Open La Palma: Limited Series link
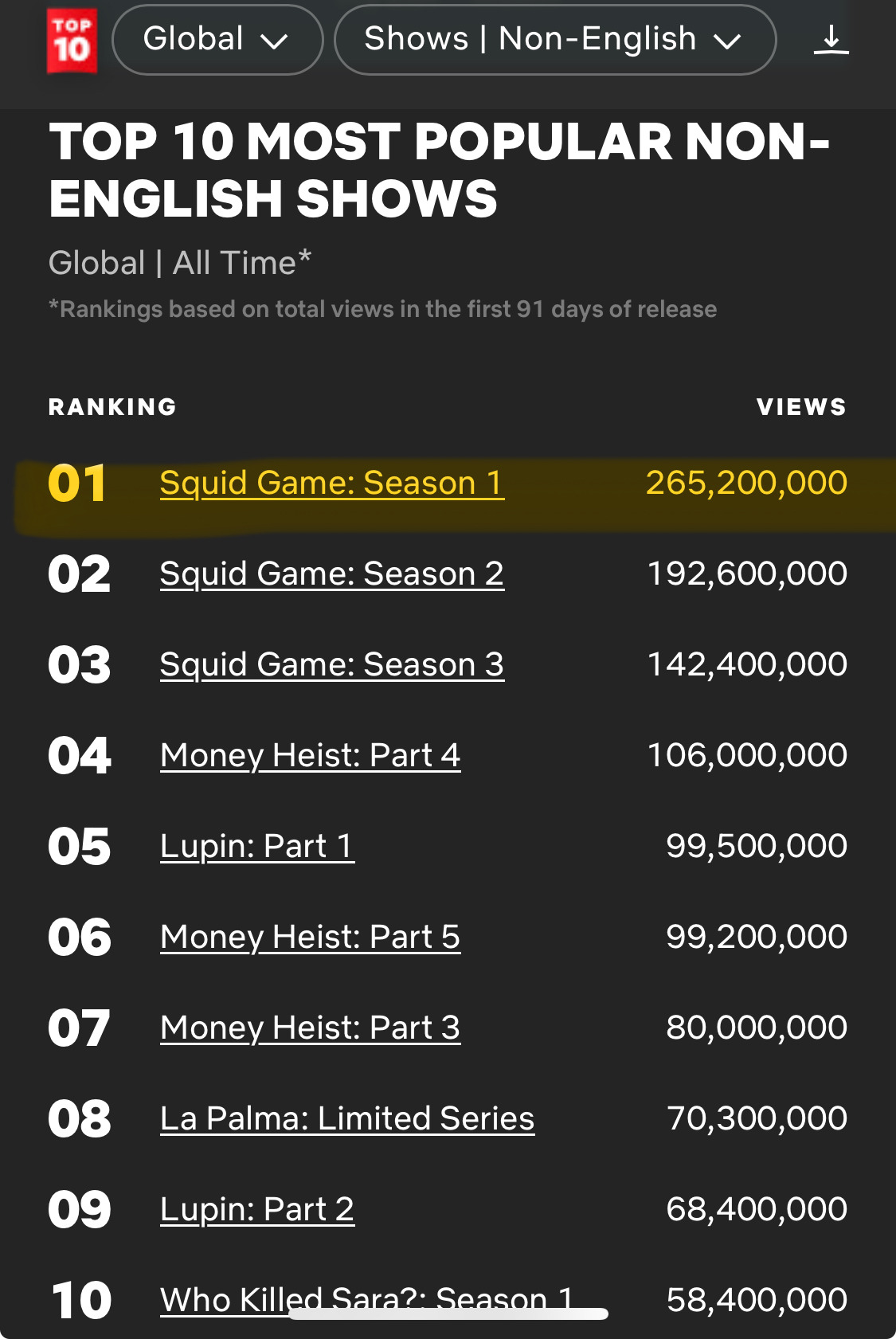 (x=346, y=1119)
